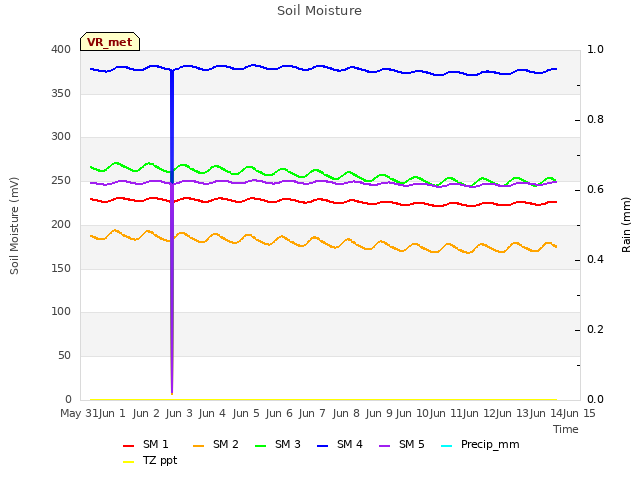Click the 0.2 right y-axis tick label

(x=595, y=329)
